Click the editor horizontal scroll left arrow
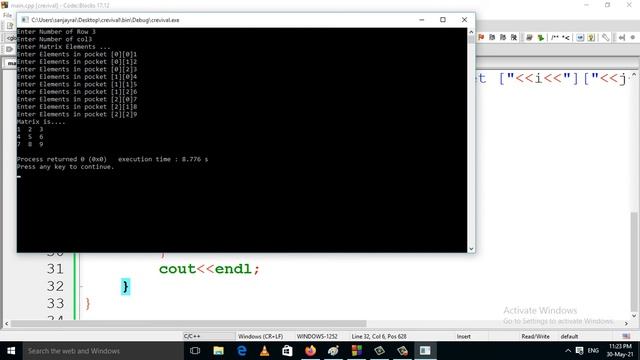This screenshot has width=640, height=360. coord(6,323)
